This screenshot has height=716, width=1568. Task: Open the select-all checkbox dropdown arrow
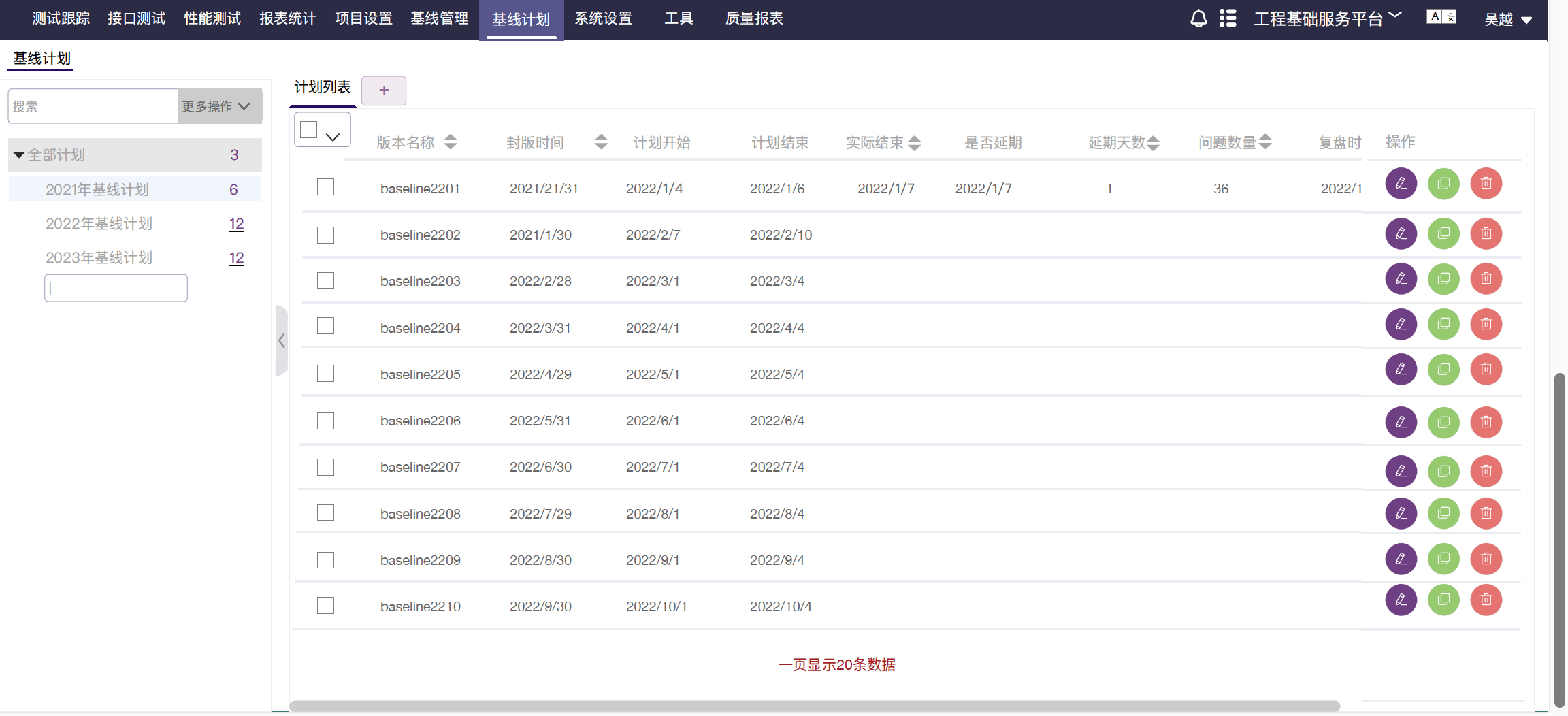pos(333,137)
